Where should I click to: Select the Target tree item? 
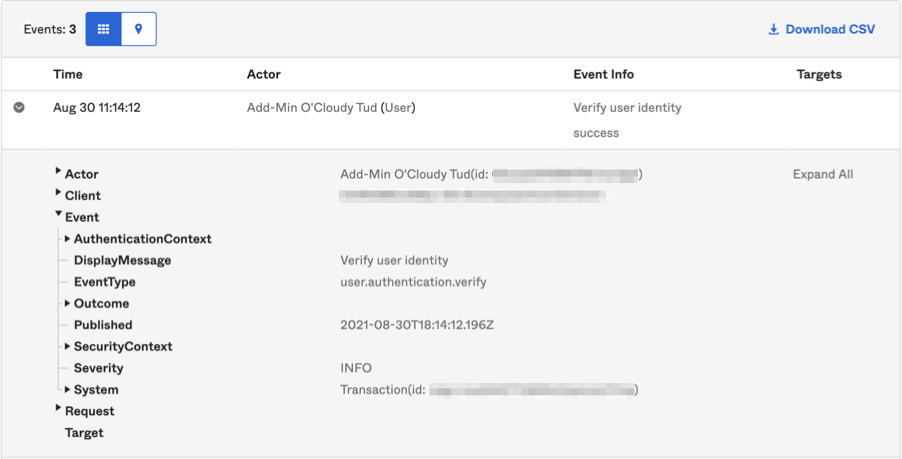pyautogui.click(x=84, y=433)
